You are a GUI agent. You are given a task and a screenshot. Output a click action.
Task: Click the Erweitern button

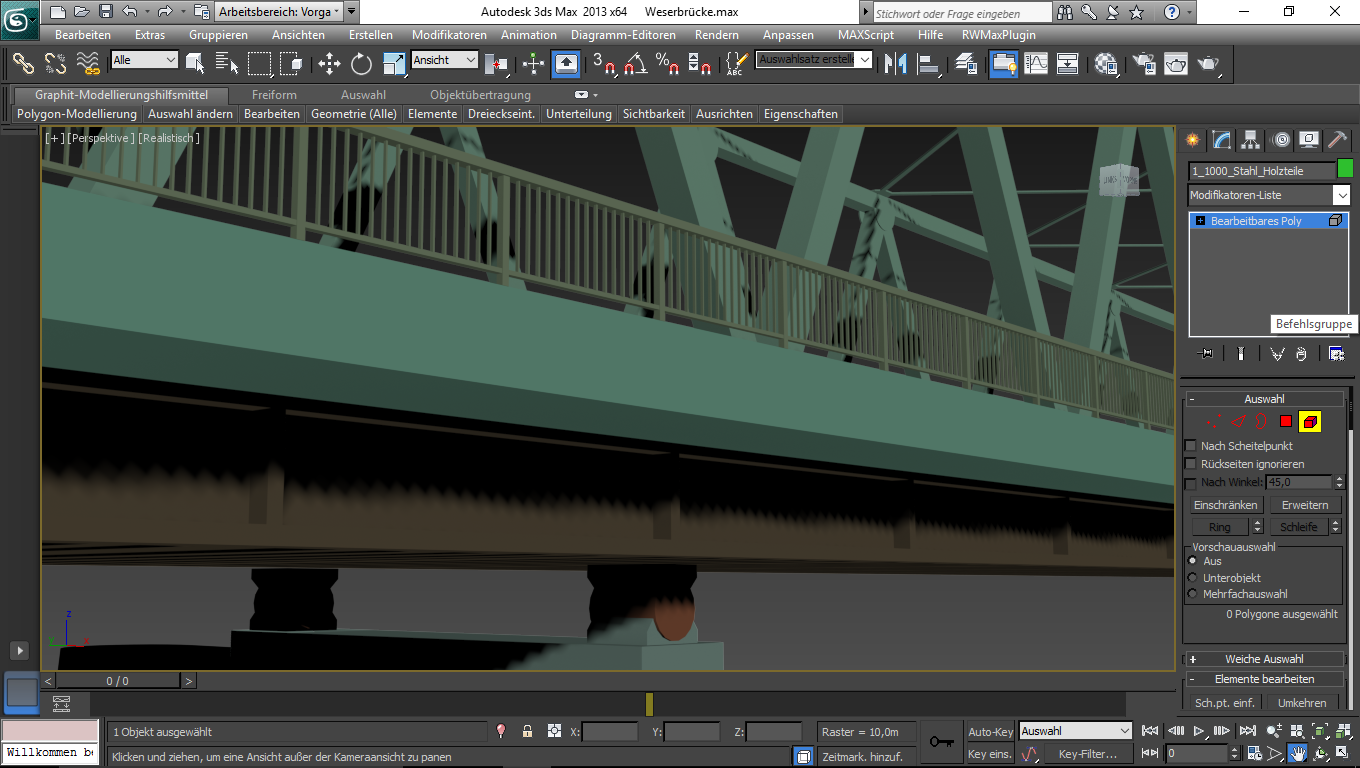pyautogui.click(x=1305, y=505)
